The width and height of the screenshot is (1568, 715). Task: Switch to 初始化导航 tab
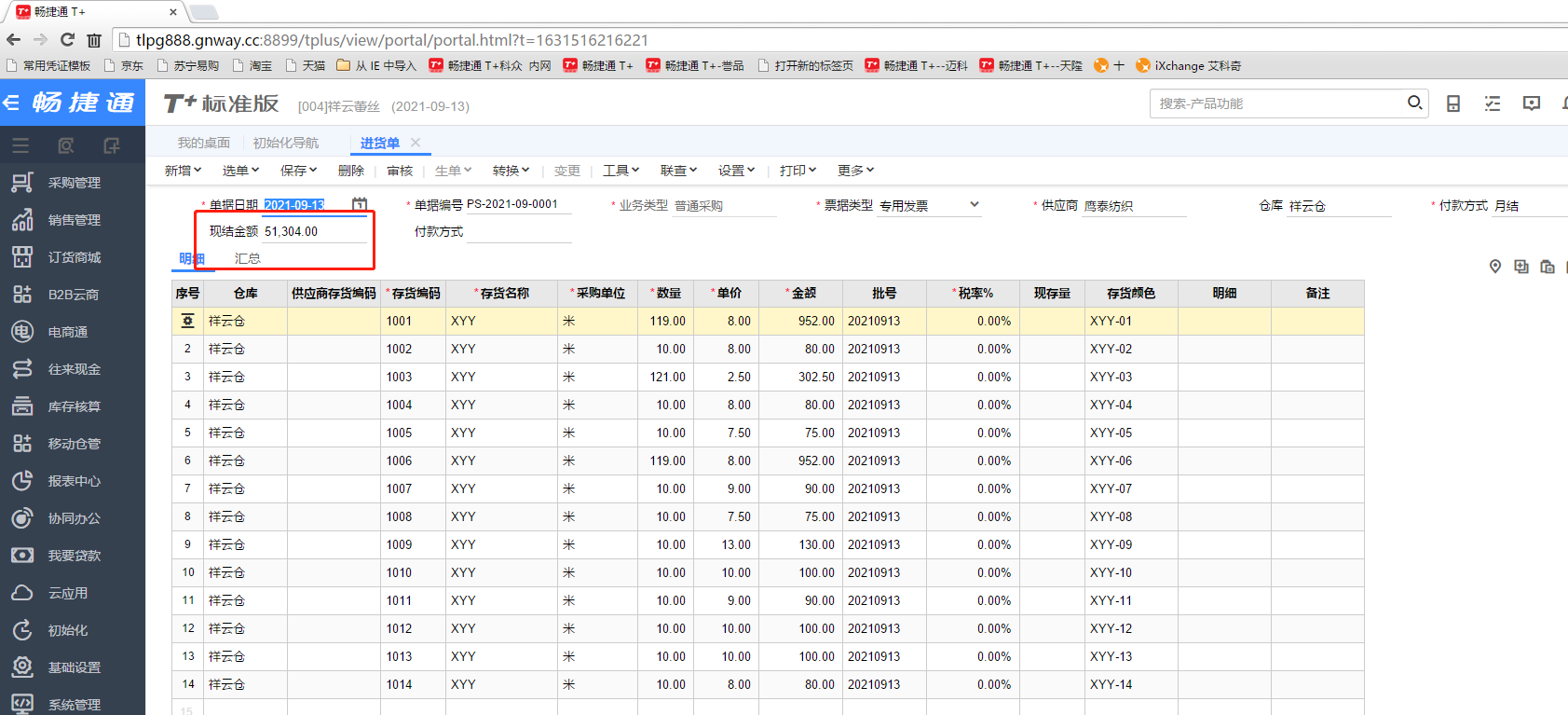click(x=286, y=143)
